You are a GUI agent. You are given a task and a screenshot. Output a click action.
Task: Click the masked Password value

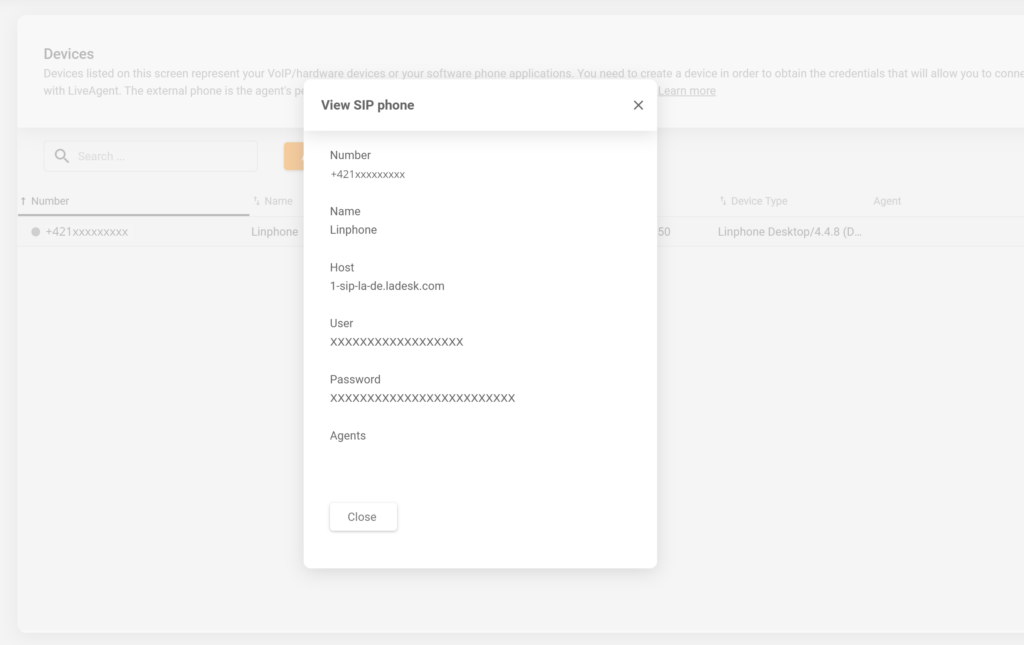422,397
